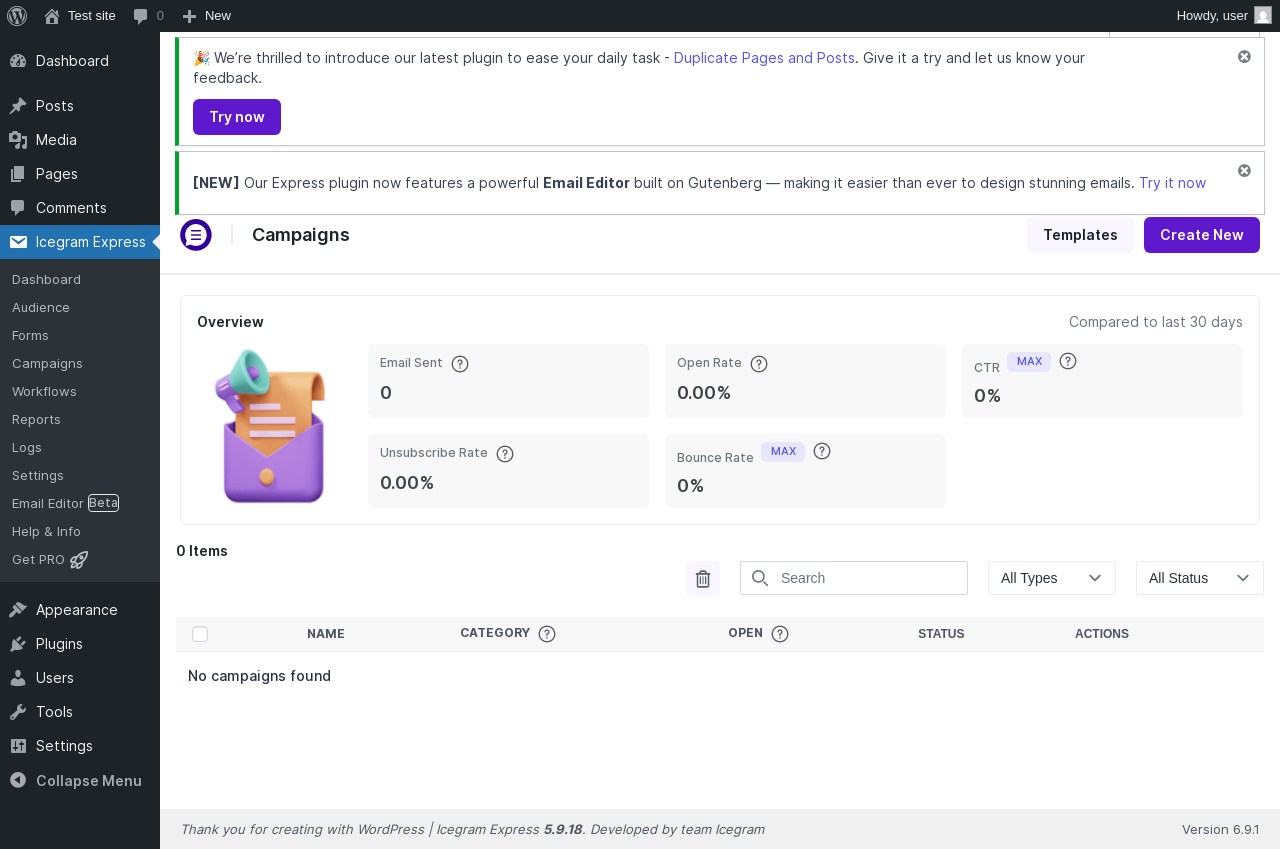Click the help icon beside Open Rate
Image resolution: width=1280 pixels, height=849 pixels.
click(759, 364)
